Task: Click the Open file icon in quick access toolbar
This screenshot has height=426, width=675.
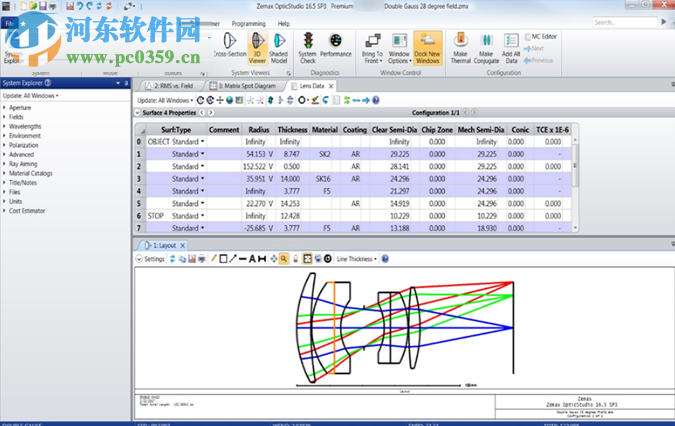Action: coord(33,6)
